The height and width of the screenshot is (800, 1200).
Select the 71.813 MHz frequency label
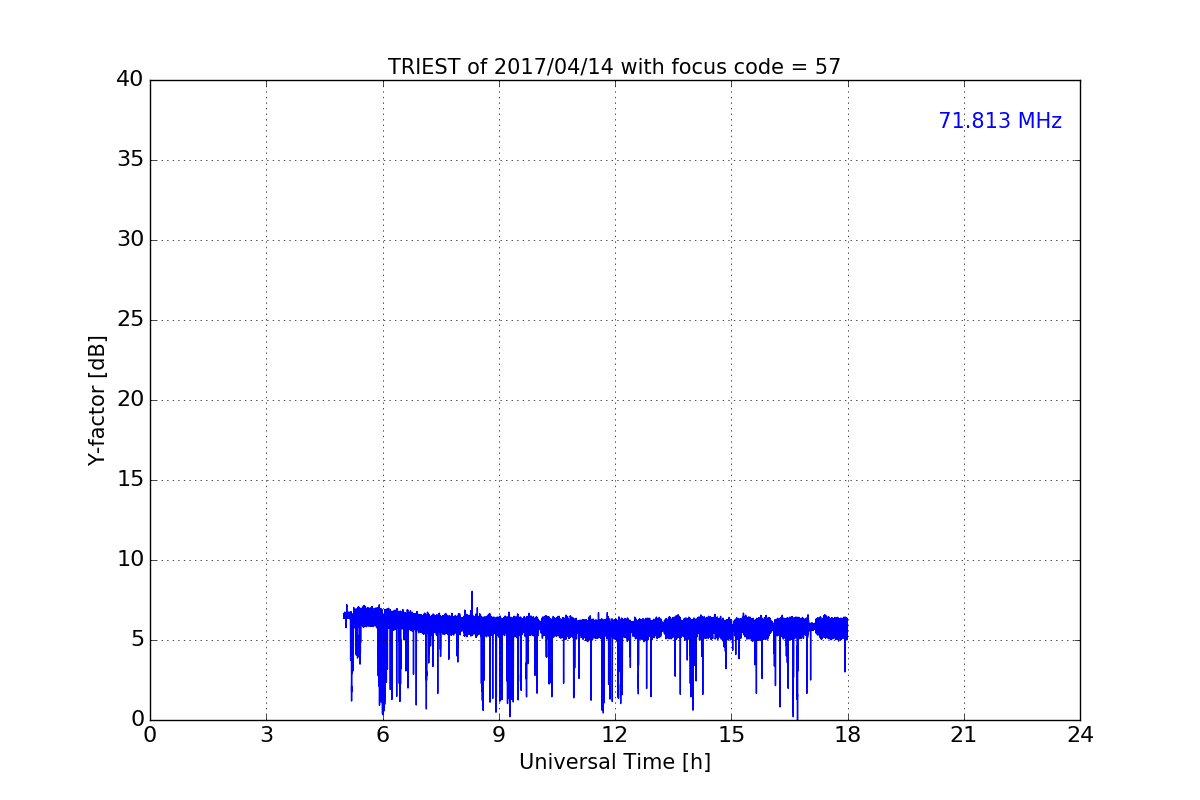coord(1000,121)
